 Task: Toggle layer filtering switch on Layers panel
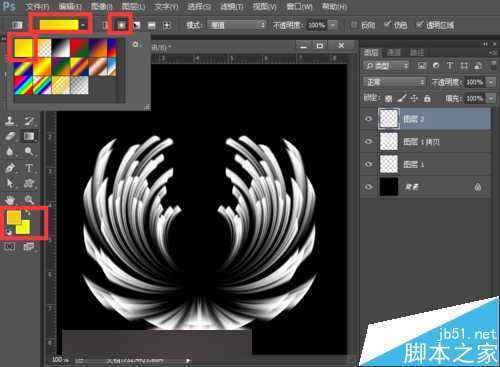[x=493, y=65]
